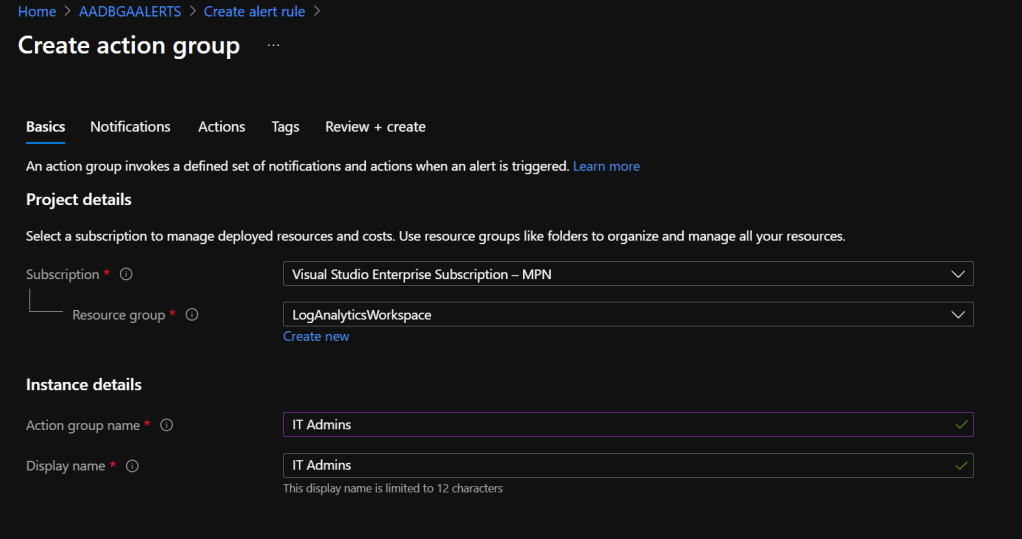
Task: Go to the Tags tab
Action: click(285, 127)
